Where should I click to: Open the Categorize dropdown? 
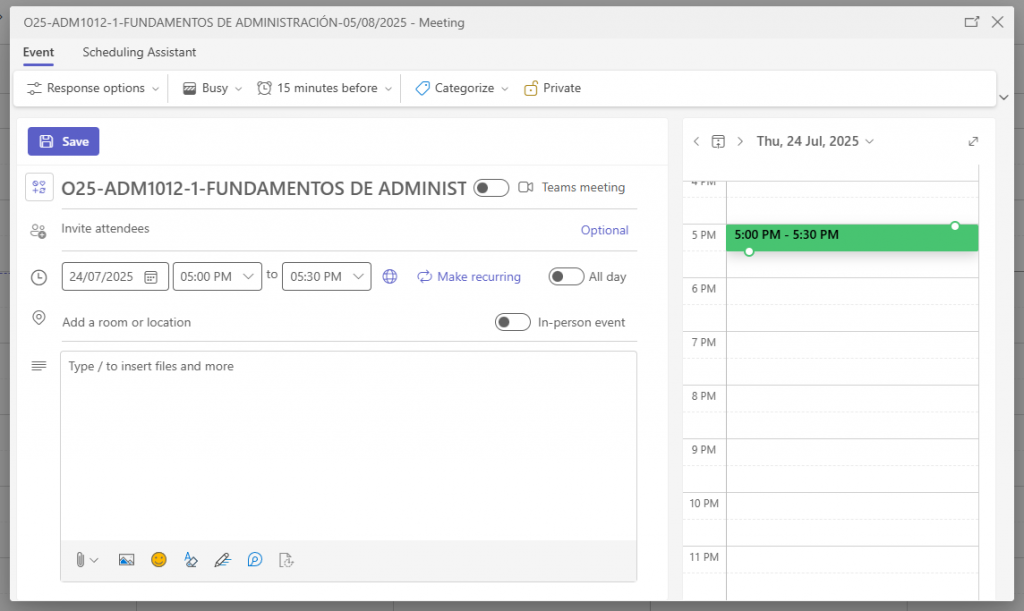pyautogui.click(x=462, y=88)
